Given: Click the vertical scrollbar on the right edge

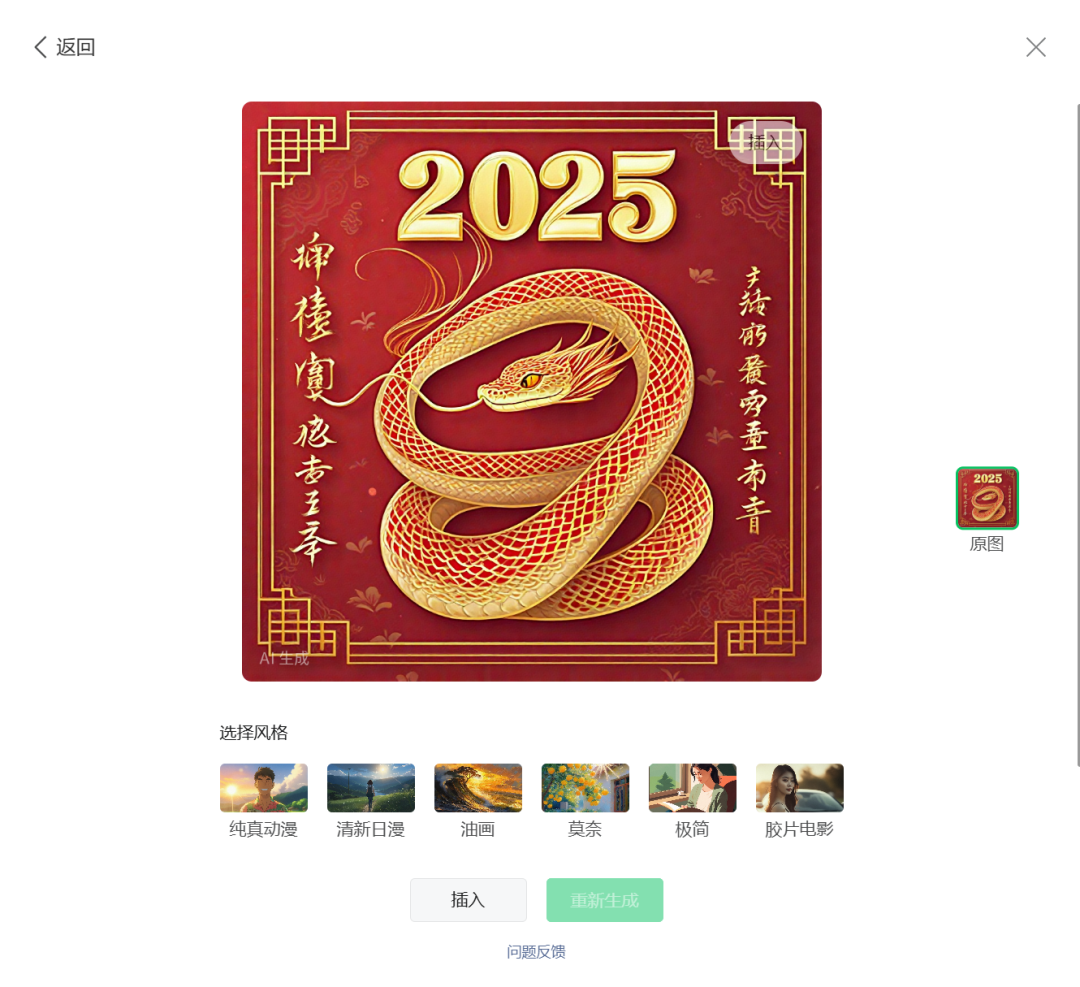Looking at the screenshot, I should point(1077,434).
